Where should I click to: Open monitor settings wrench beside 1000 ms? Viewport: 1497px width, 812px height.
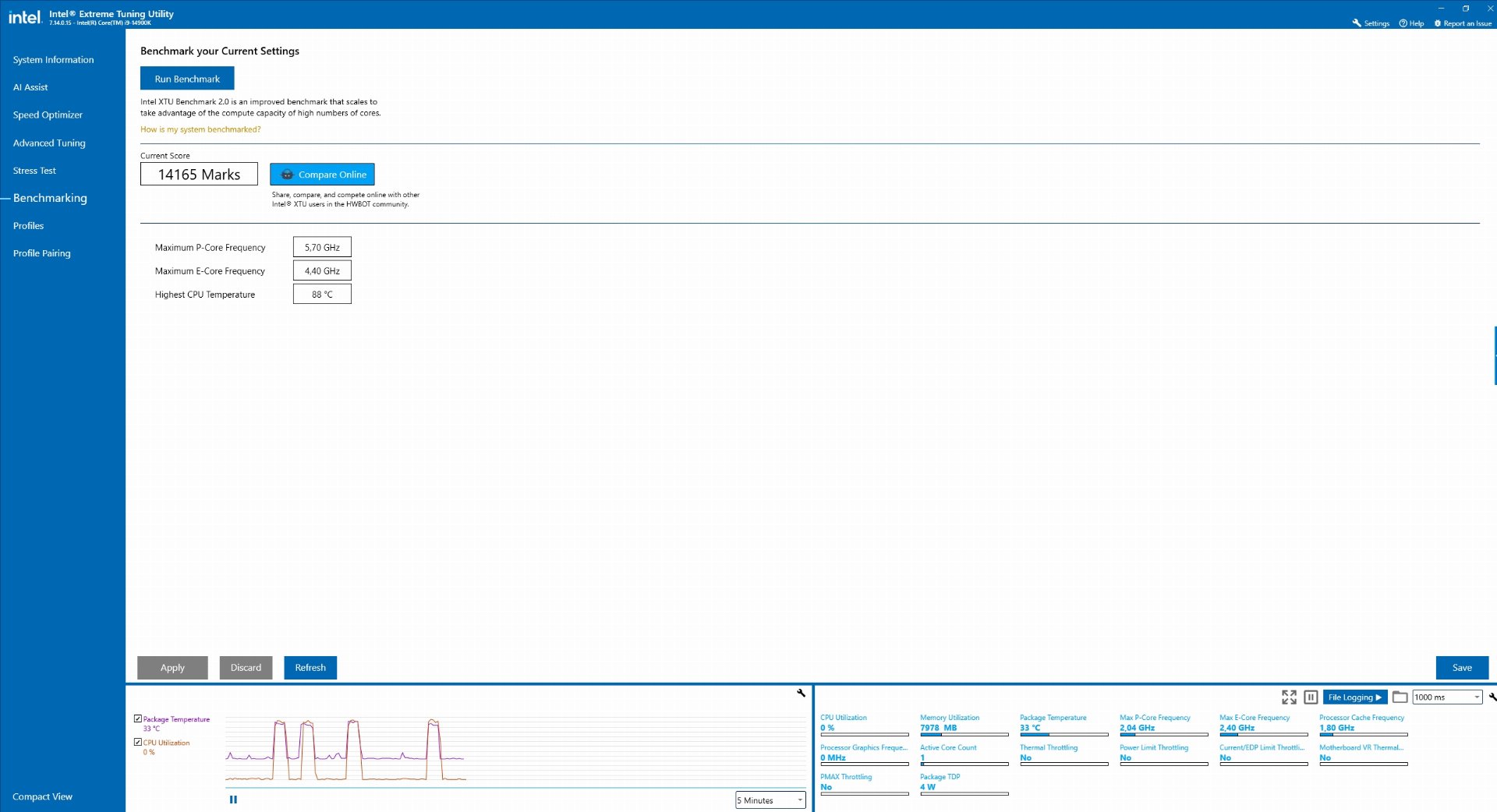click(1492, 697)
